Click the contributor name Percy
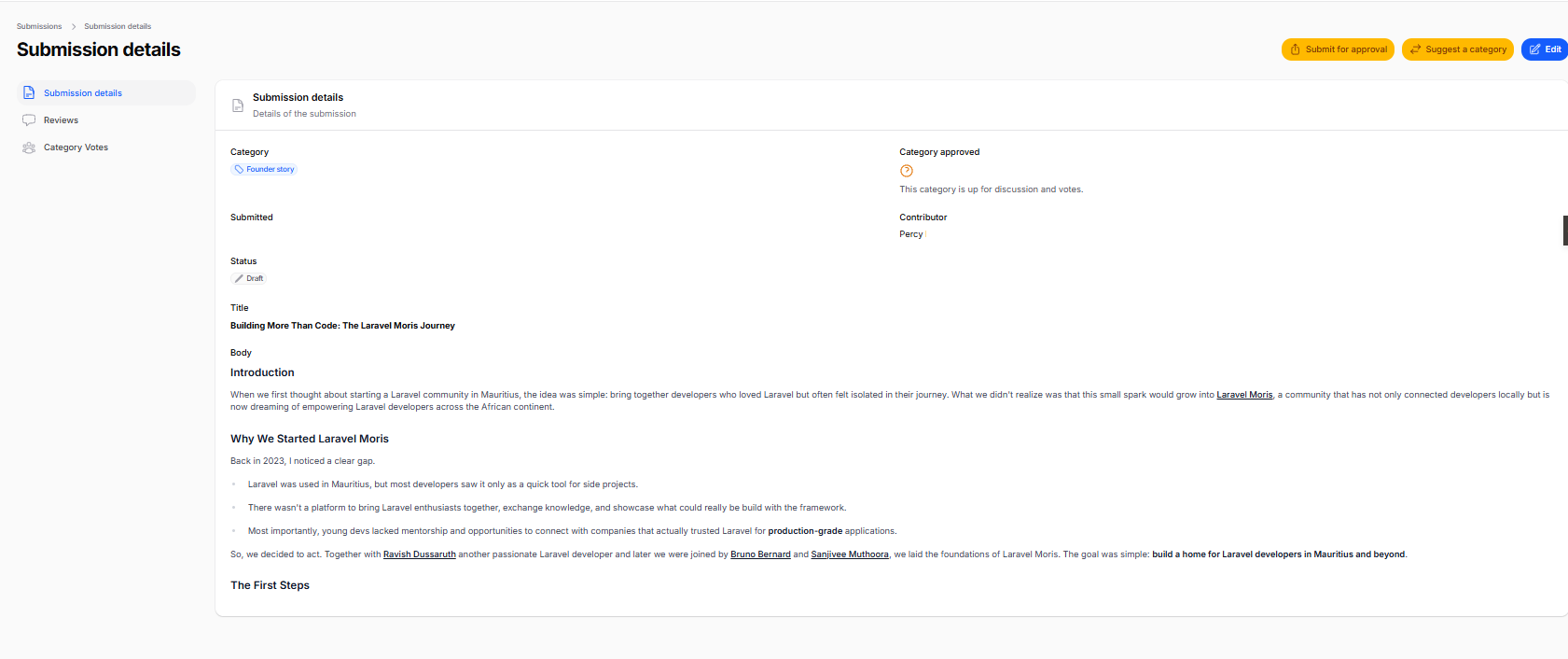This screenshot has width=1568, height=659. click(911, 234)
